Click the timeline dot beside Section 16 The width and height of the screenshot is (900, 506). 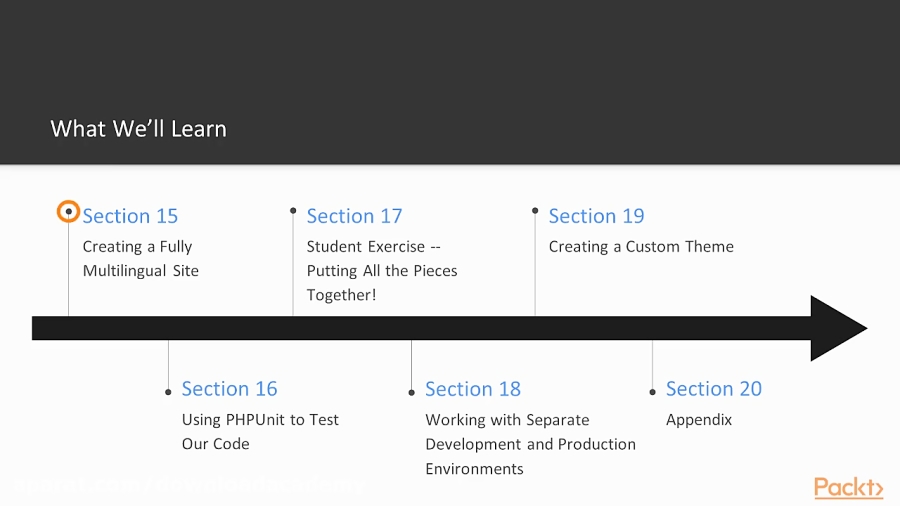click(168, 392)
